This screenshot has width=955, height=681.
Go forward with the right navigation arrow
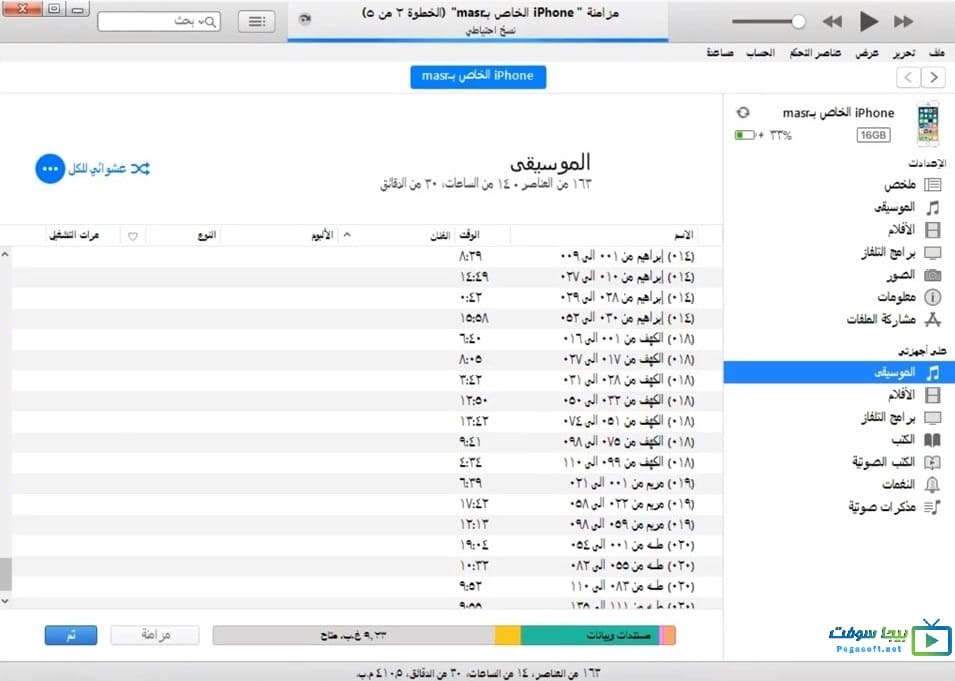pyautogui.click(x=933, y=77)
